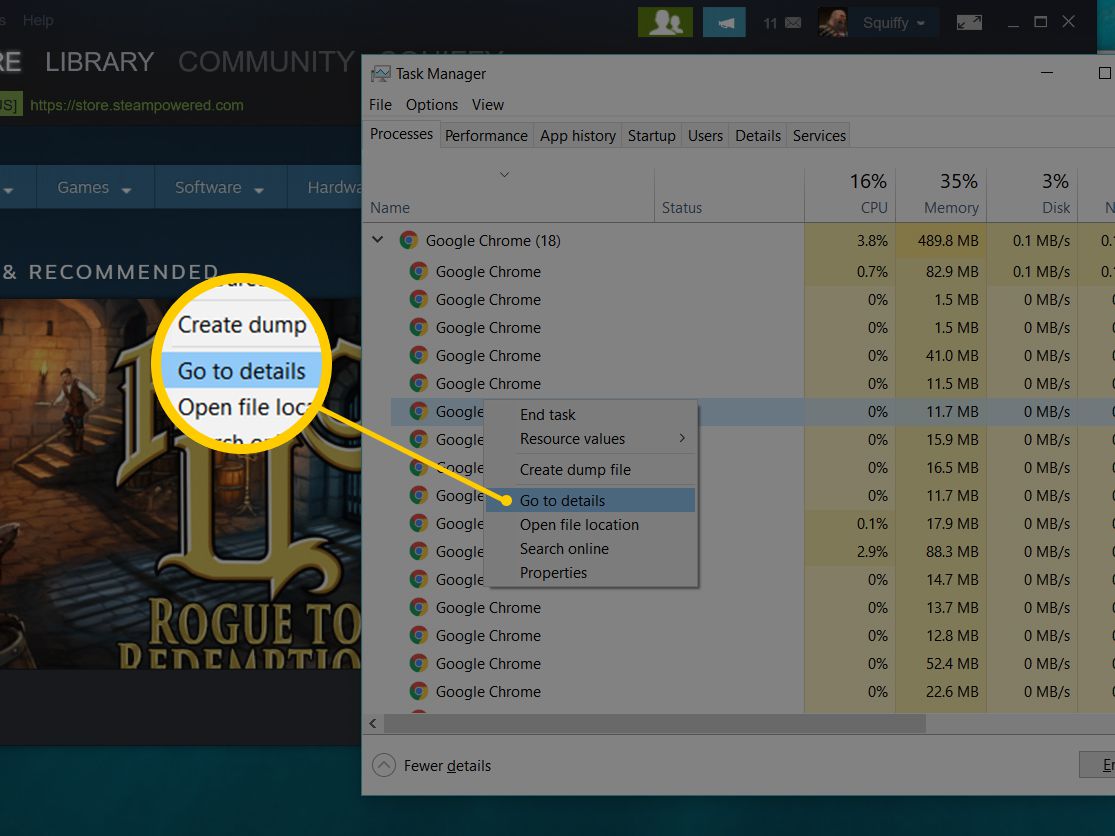
Task: Click Chrome icon in 82.9 MB row
Action: click(418, 271)
